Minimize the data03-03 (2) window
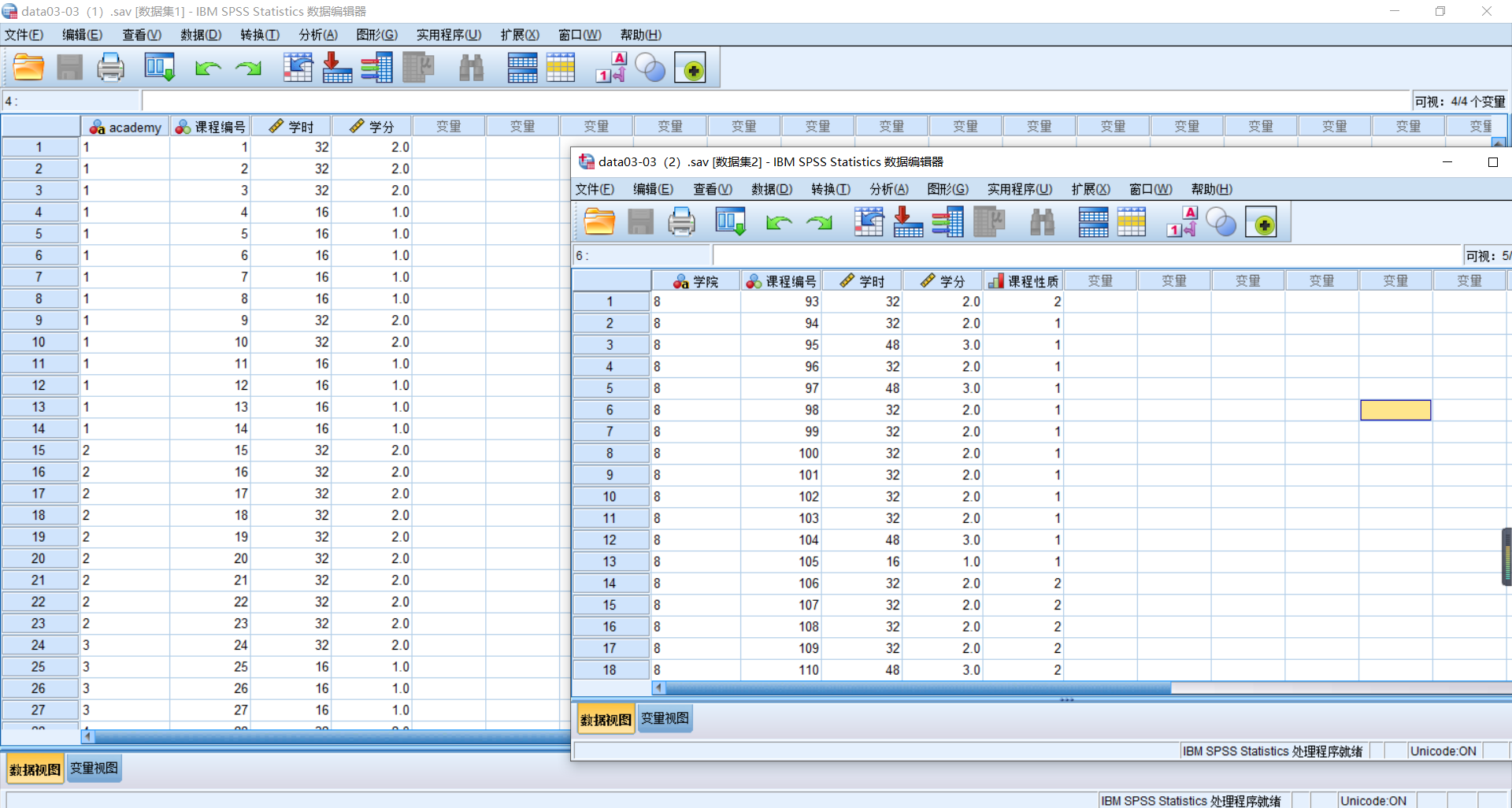The image size is (1512, 808). tap(1447, 162)
